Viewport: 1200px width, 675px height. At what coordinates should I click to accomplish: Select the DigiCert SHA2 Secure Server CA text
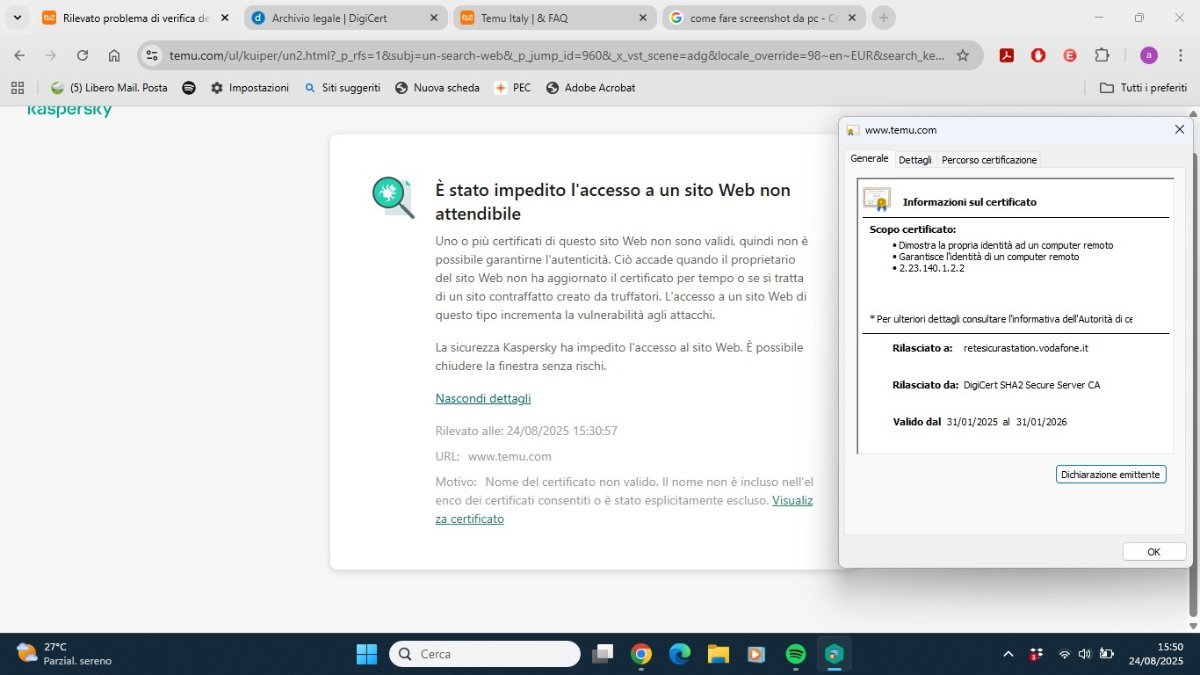click(x=1031, y=385)
